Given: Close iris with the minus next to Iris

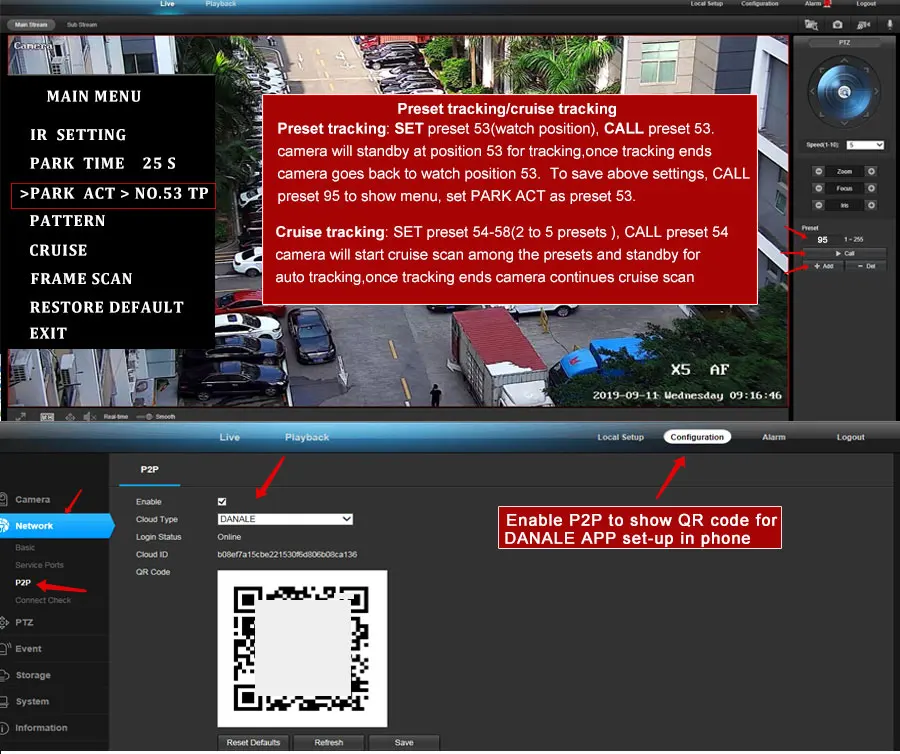Looking at the screenshot, I should pyautogui.click(x=819, y=205).
